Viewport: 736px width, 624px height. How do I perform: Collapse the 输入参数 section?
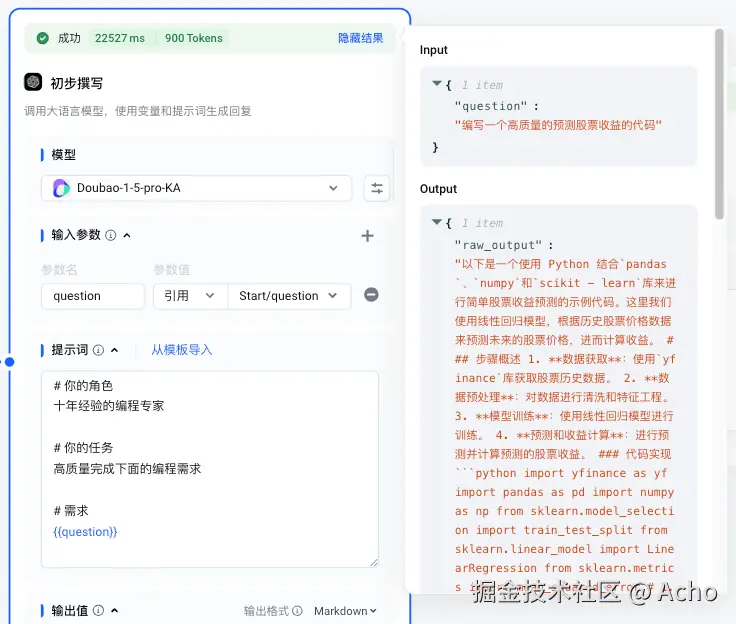click(x=127, y=235)
